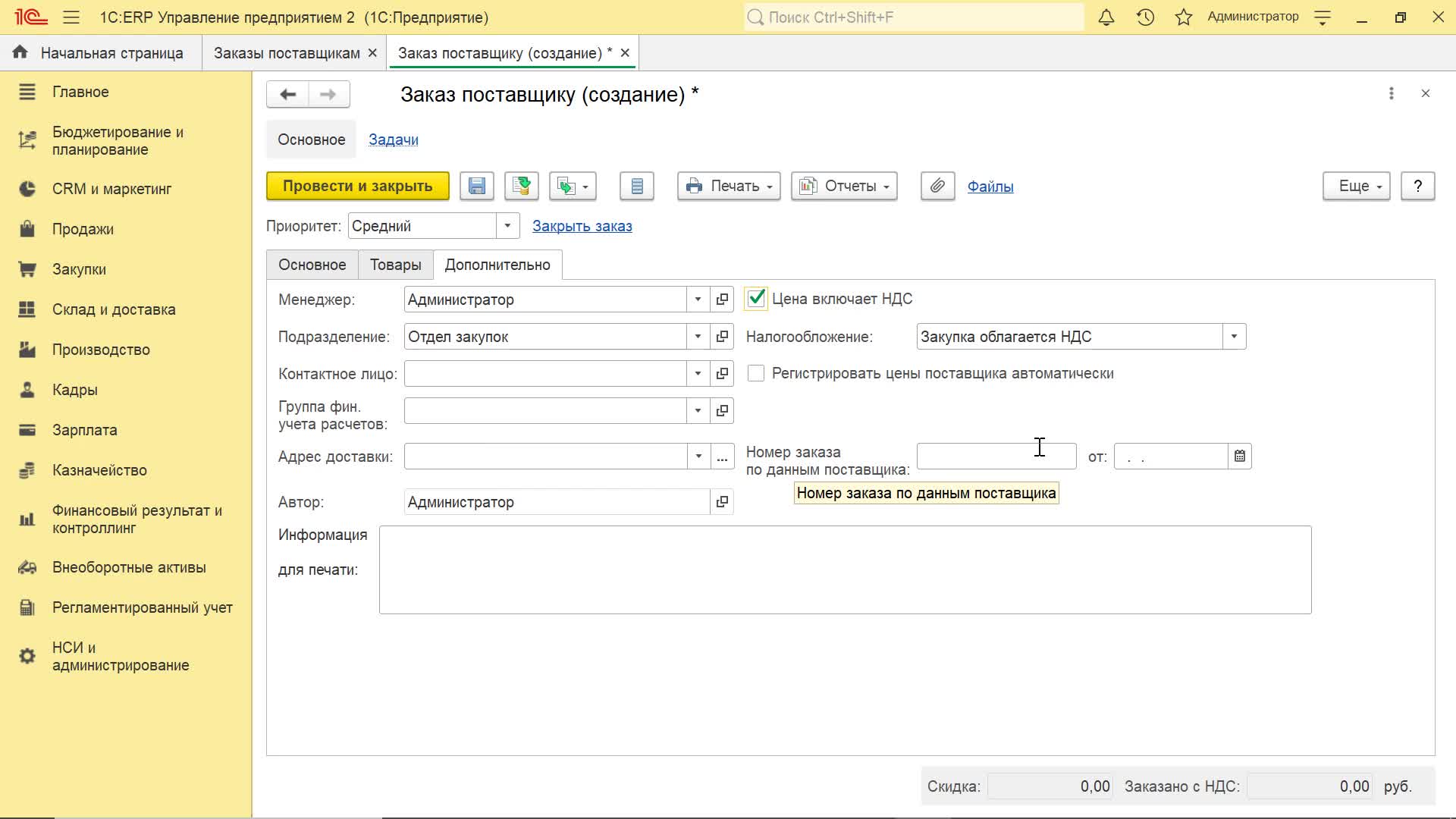Click Провести и закрыть button
This screenshot has height=819, width=1456.
pyautogui.click(x=358, y=186)
